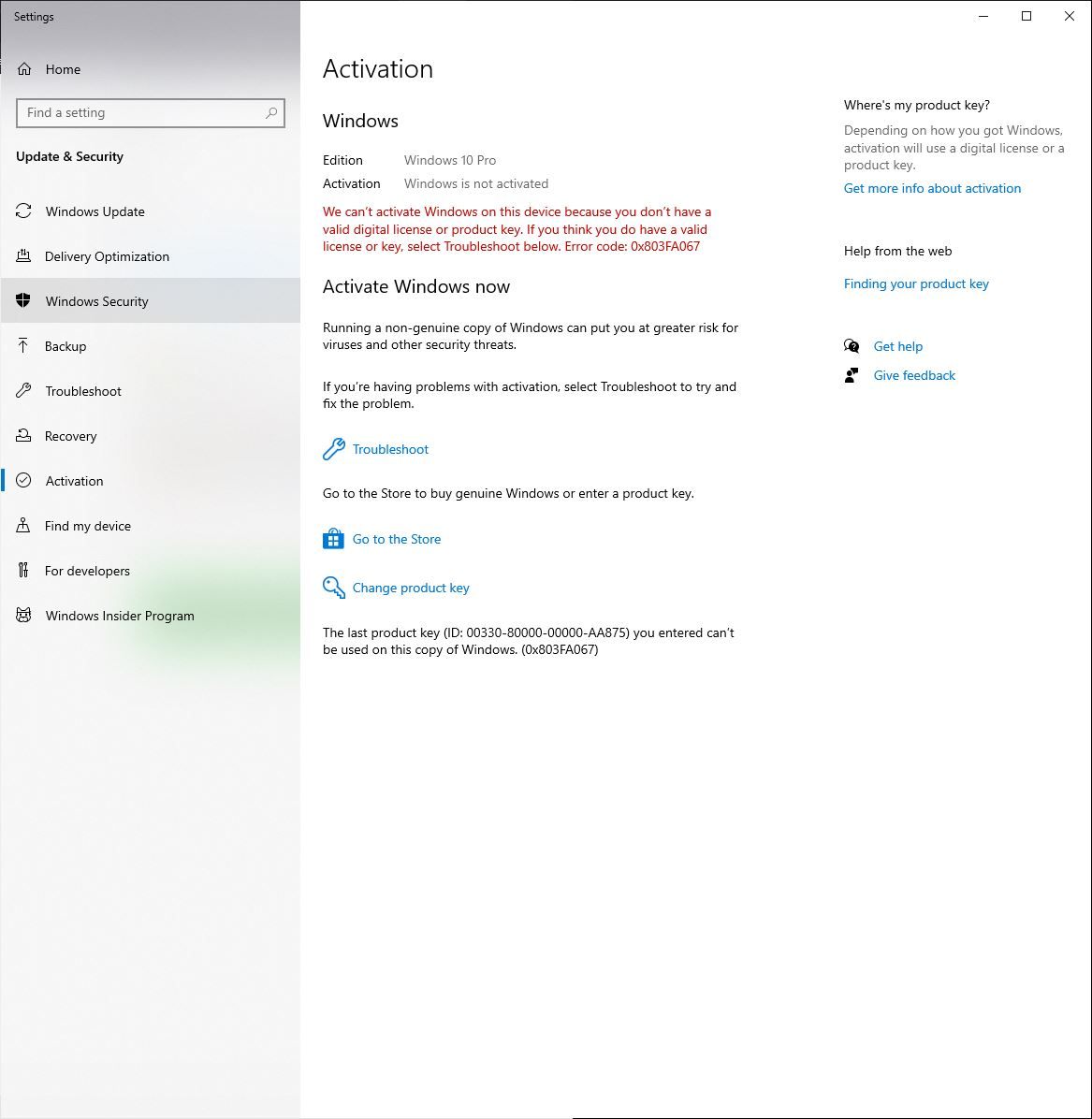Open Windows Insider Program settings

[x=150, y=616]
